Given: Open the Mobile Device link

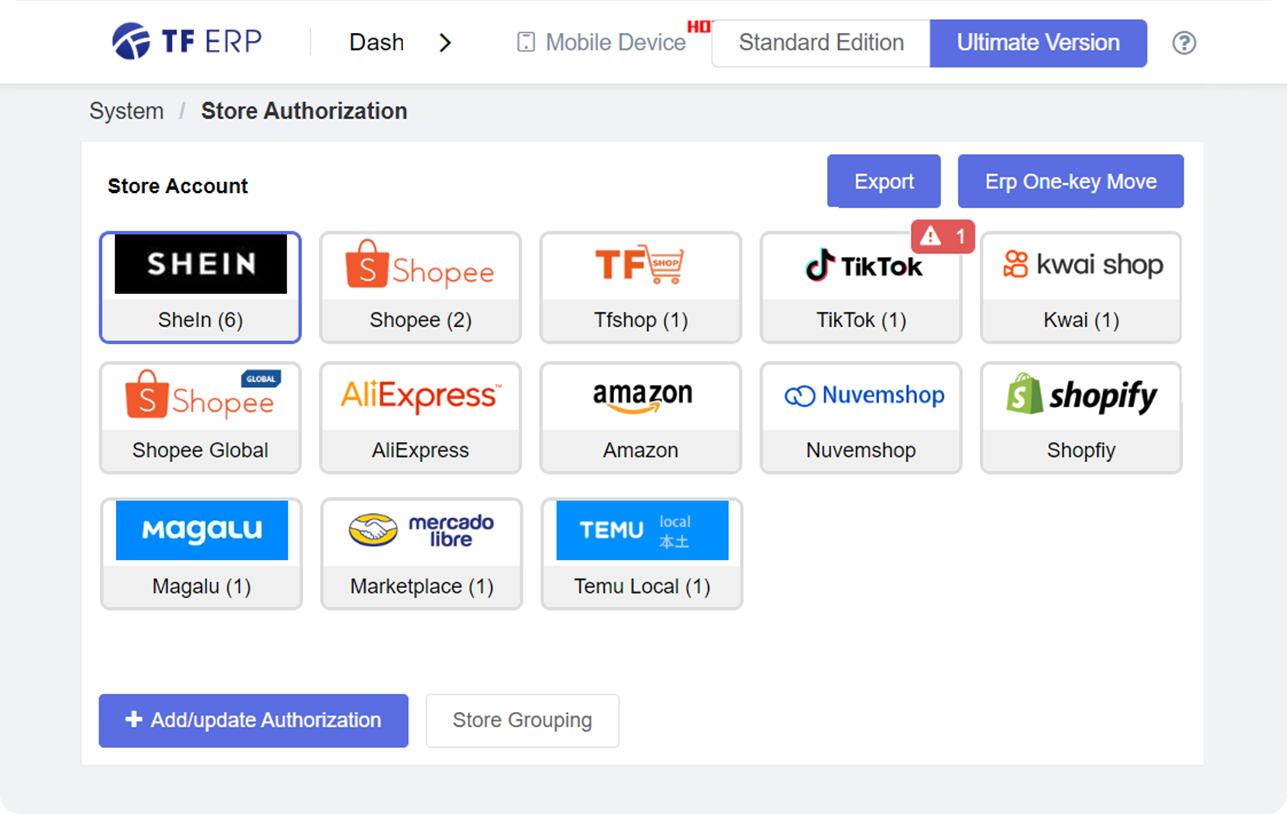Looking at the screenshot, I should click(x=615, y=43).
